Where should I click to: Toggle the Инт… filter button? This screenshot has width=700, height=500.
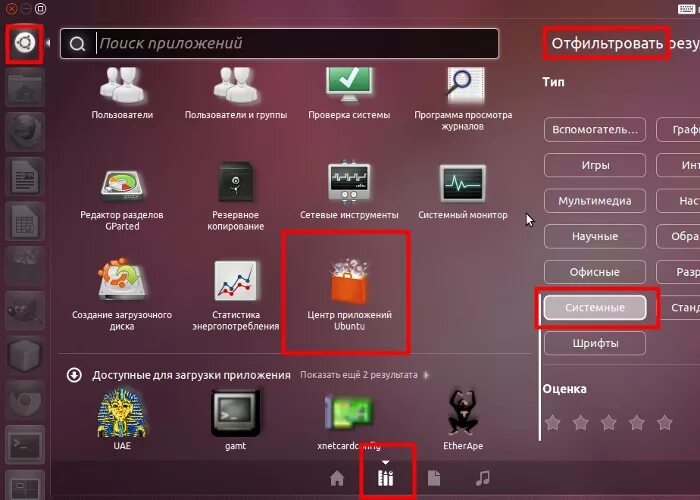(x=678, y=165)
